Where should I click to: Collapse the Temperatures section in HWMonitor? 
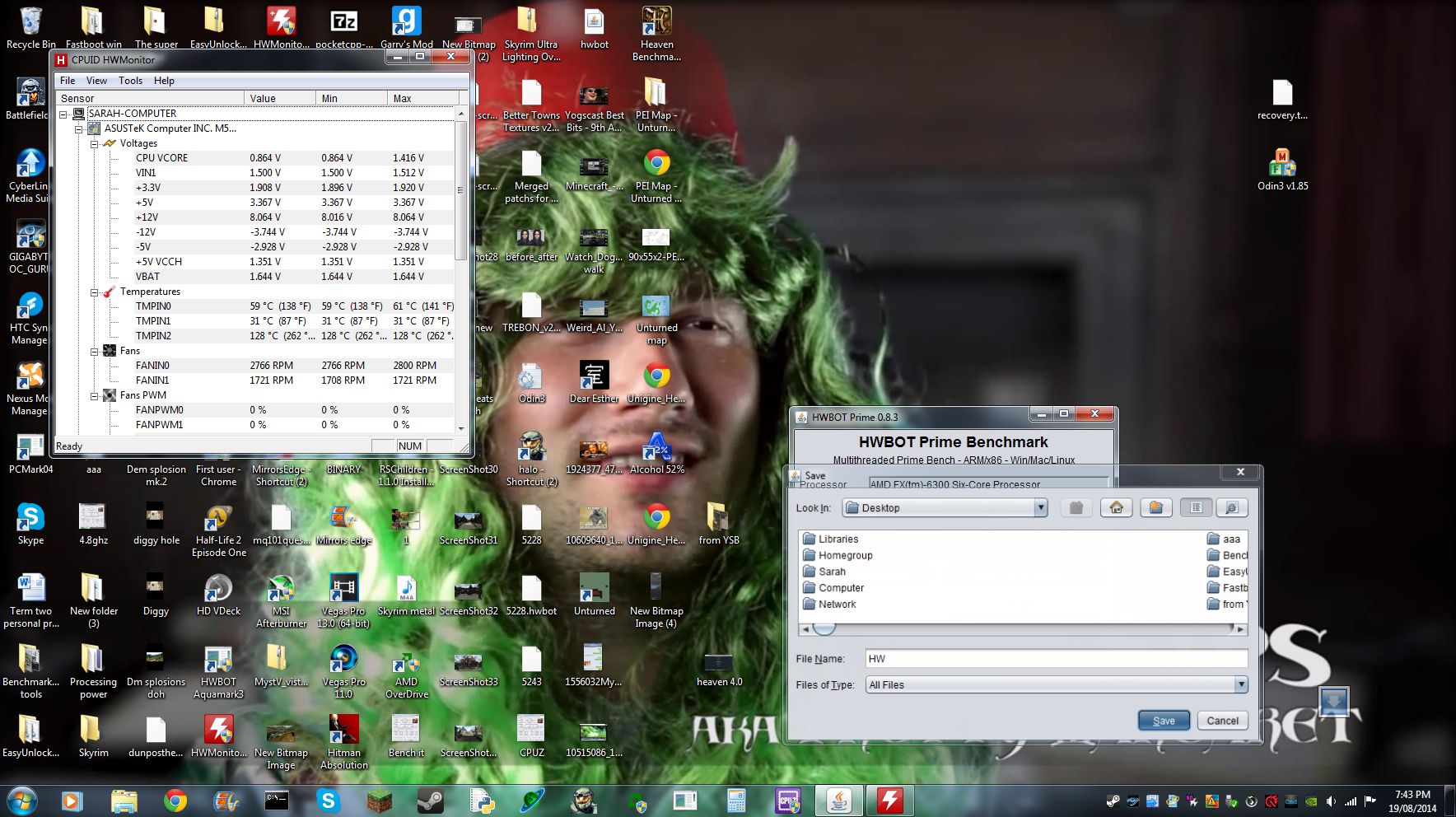(x=95, y=292)
